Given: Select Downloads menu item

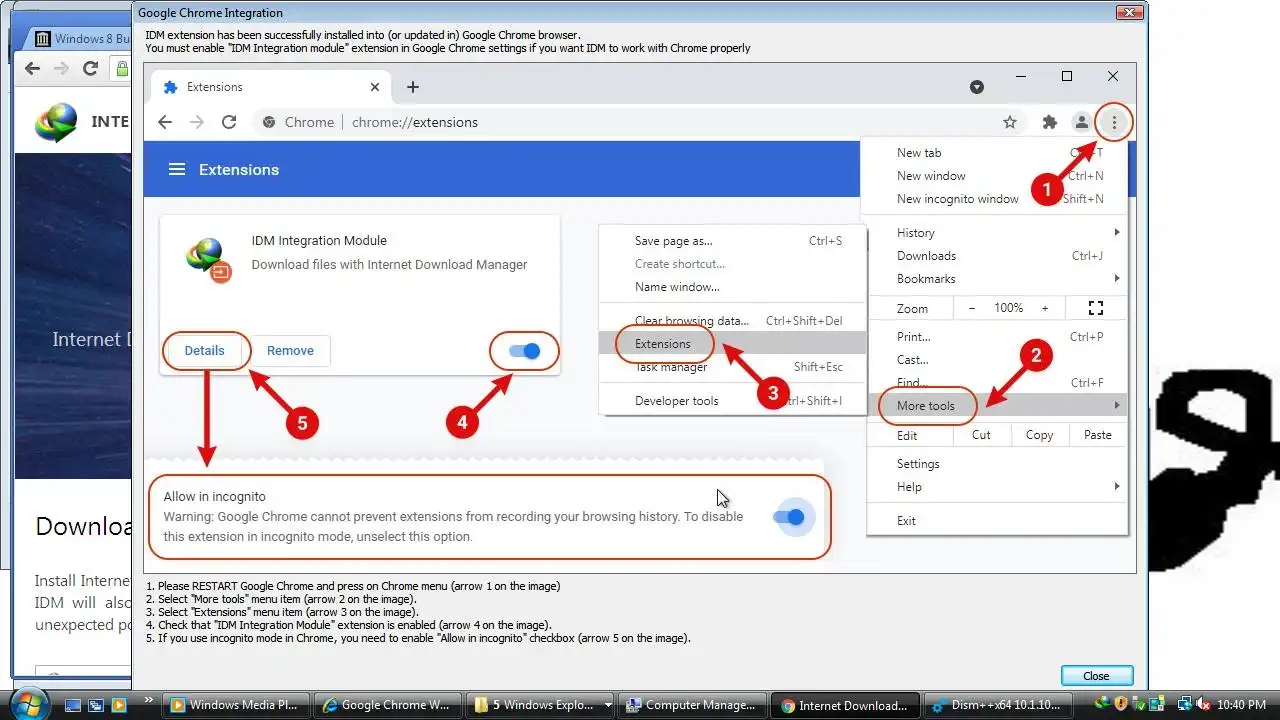Looking at the screenshot, I should (996, 255).
